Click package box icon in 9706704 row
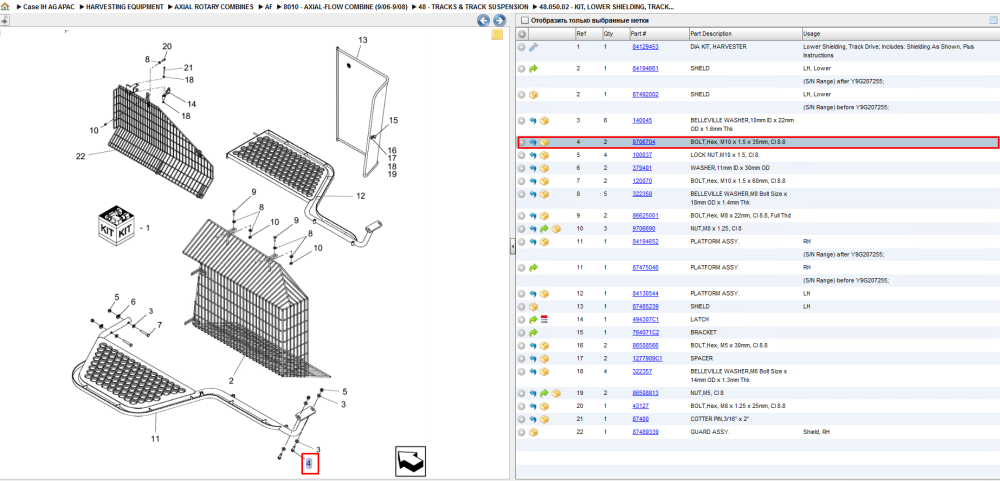 click(545, 142)
